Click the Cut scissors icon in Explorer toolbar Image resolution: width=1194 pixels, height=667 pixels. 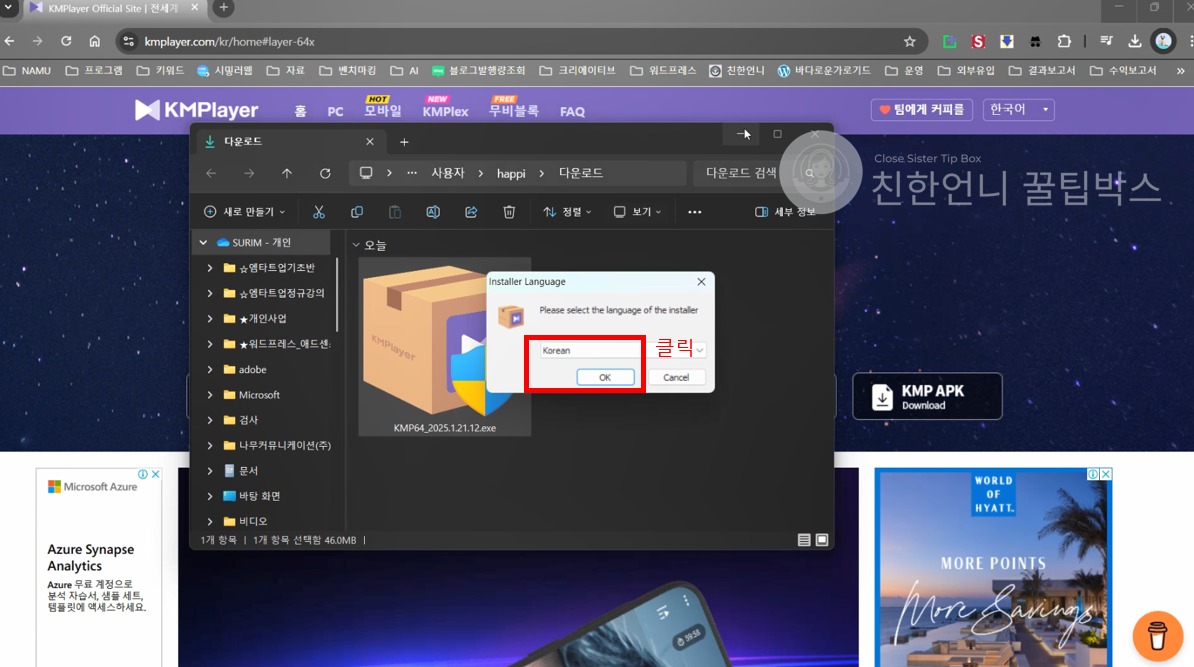[x=319, y=212]
